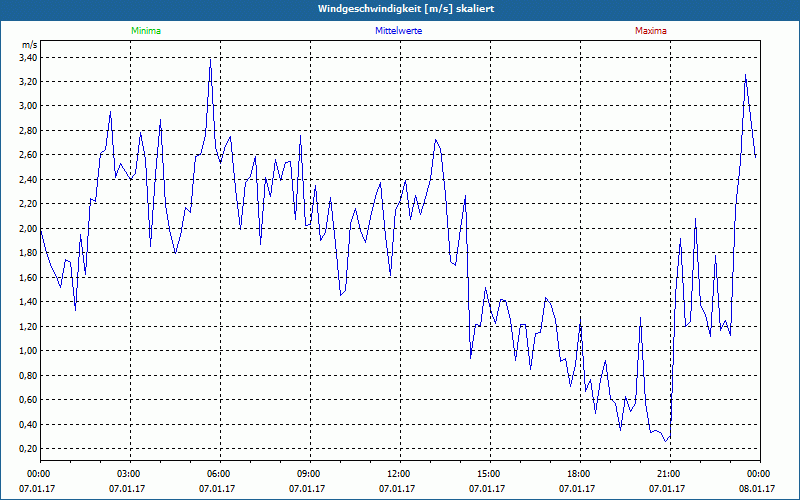Click the 2,60 y-axis value

[28, 155]
